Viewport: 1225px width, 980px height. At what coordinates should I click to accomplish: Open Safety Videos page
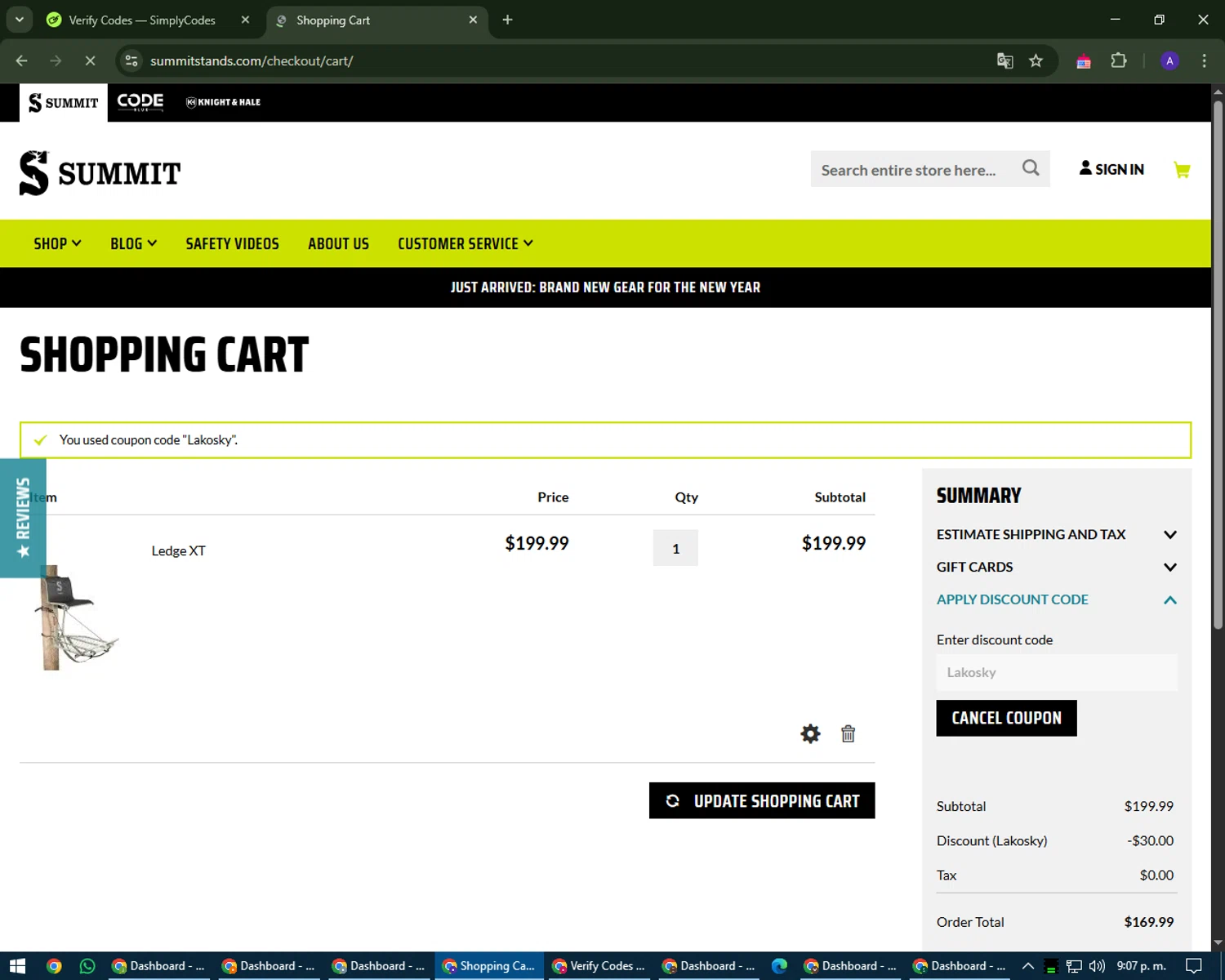[x=232, y=243]
